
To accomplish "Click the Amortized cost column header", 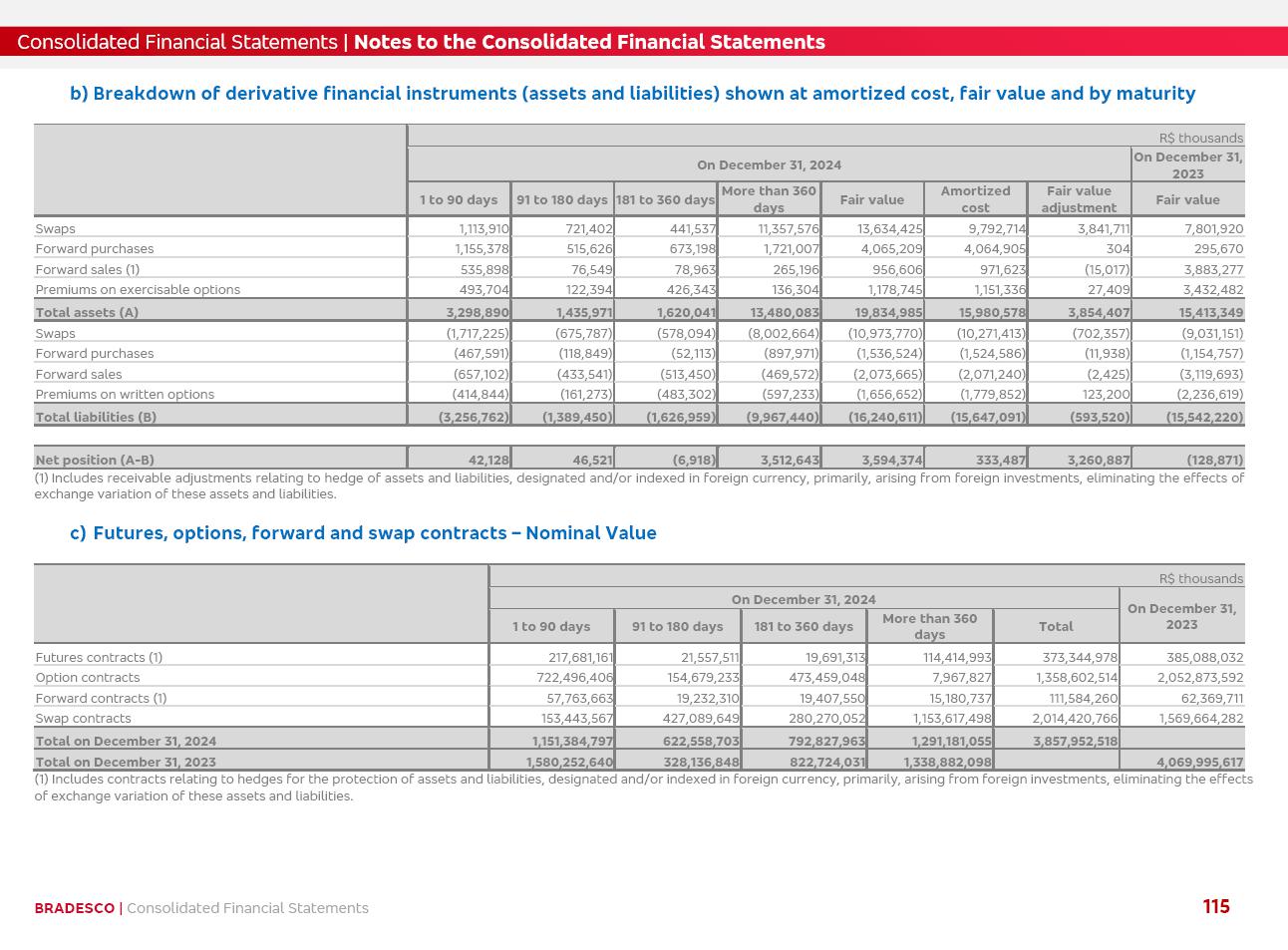I will [x=975, y=198].
